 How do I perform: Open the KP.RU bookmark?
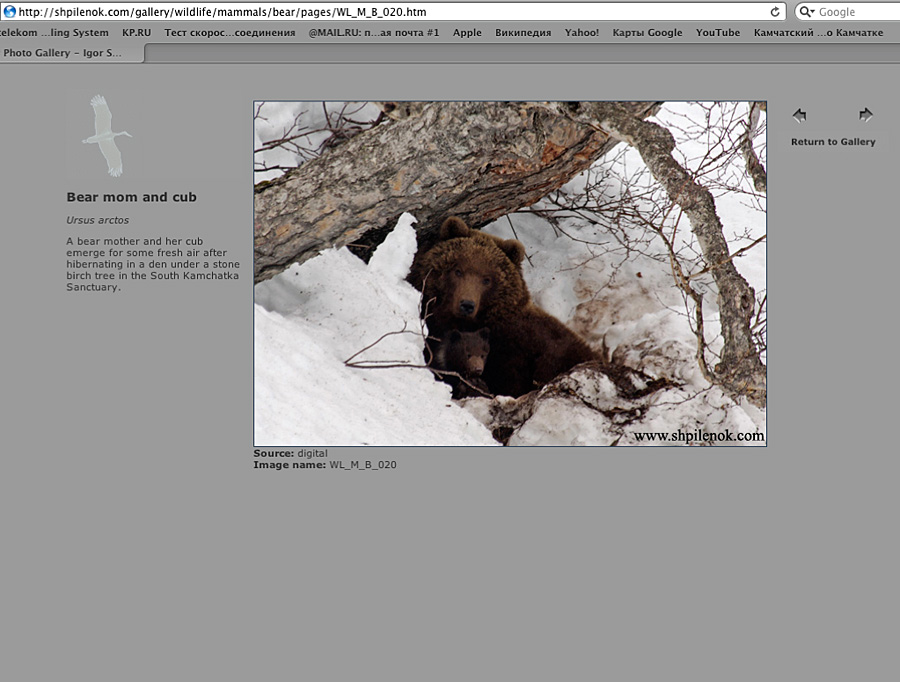pos(136,33)
